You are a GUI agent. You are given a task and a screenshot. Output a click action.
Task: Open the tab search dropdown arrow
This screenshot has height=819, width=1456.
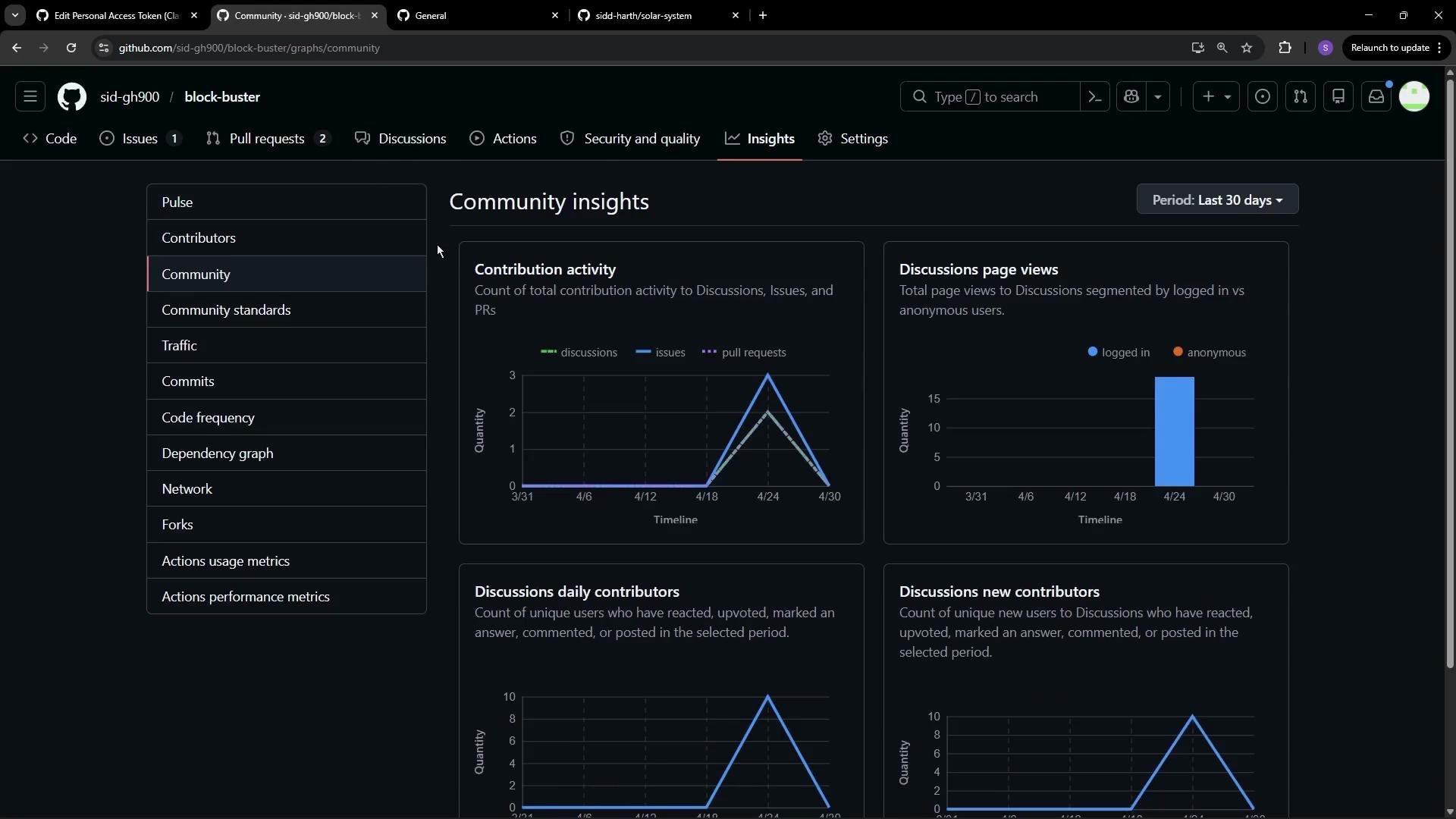point(14,15)
